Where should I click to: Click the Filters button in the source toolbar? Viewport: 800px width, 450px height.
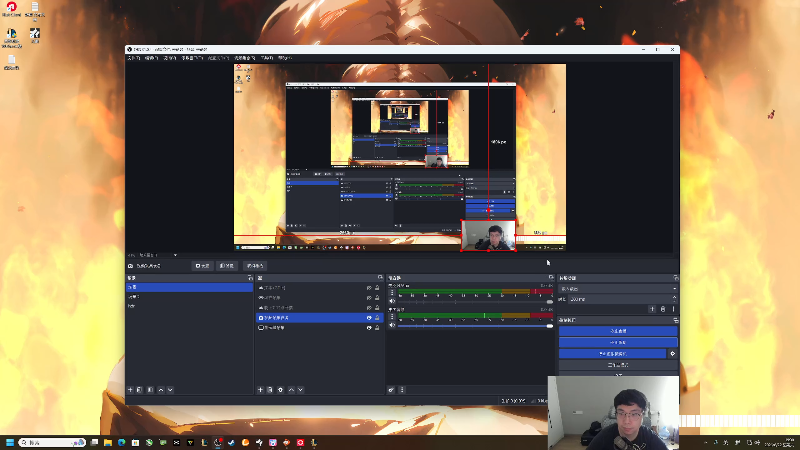pyautogui.click(x=227, y=266)
